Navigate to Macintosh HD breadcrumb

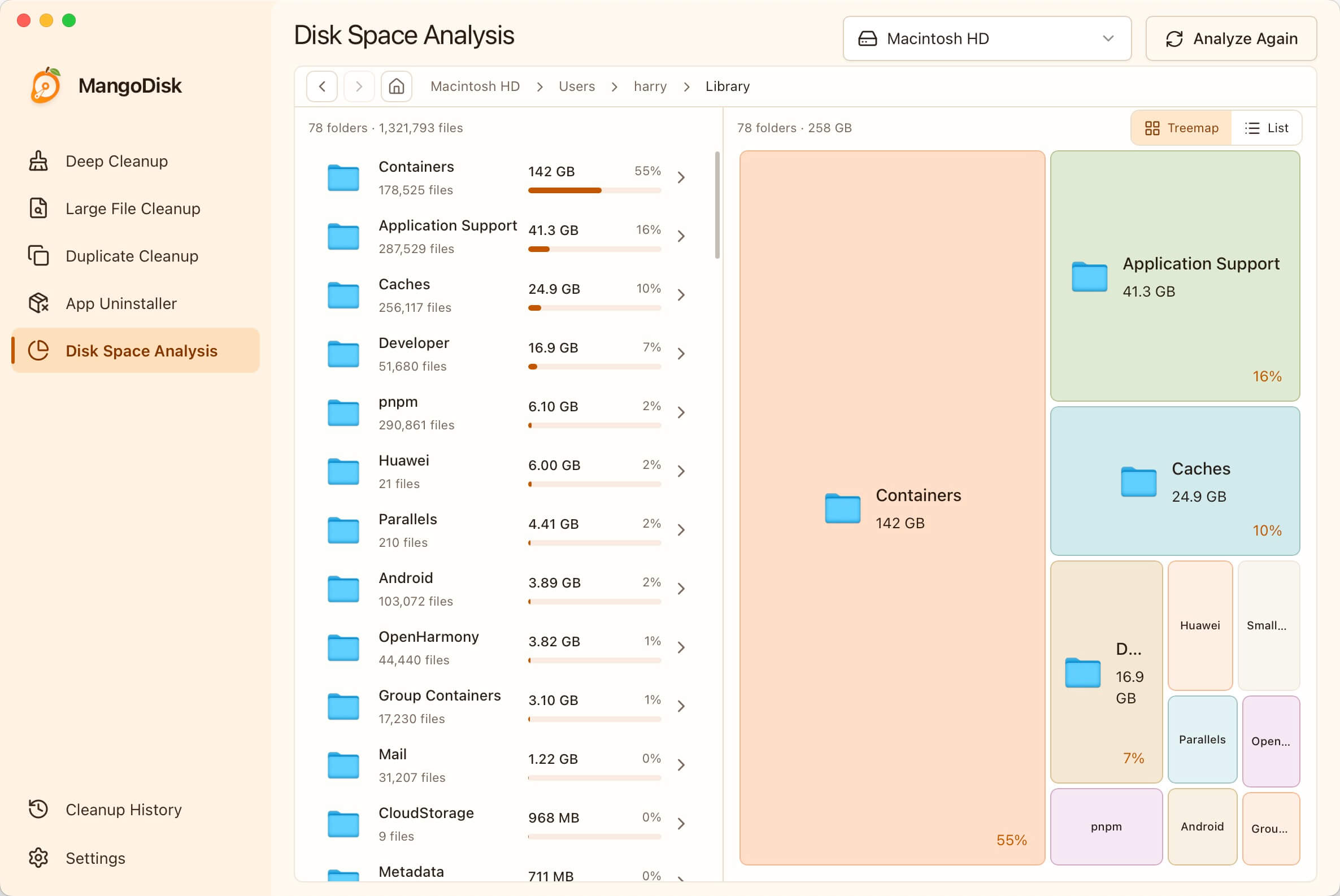click(x=475, y=86)
